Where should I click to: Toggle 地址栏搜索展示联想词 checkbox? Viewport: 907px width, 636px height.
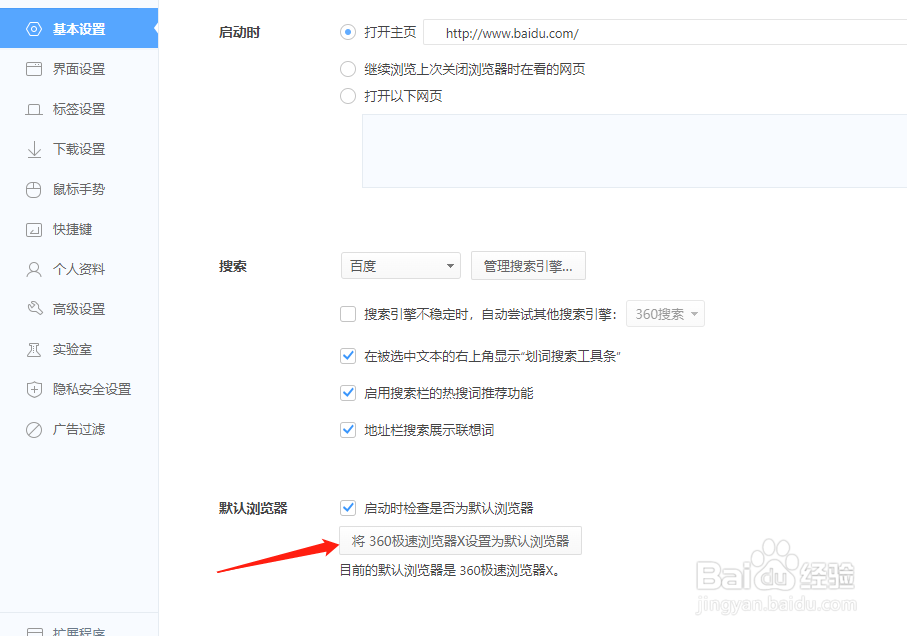point(348,430)
